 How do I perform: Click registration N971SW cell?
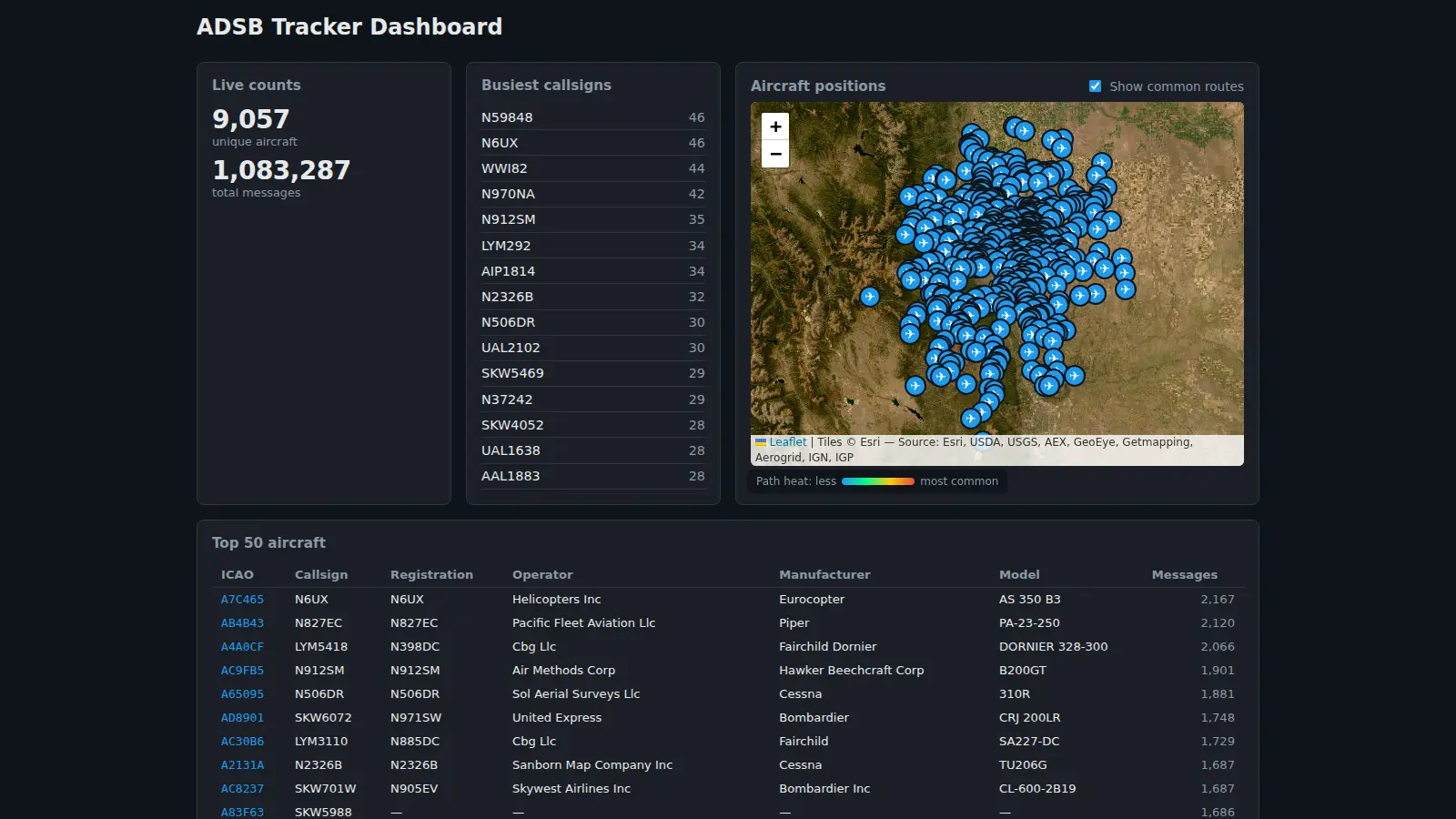tap(416, 718)
